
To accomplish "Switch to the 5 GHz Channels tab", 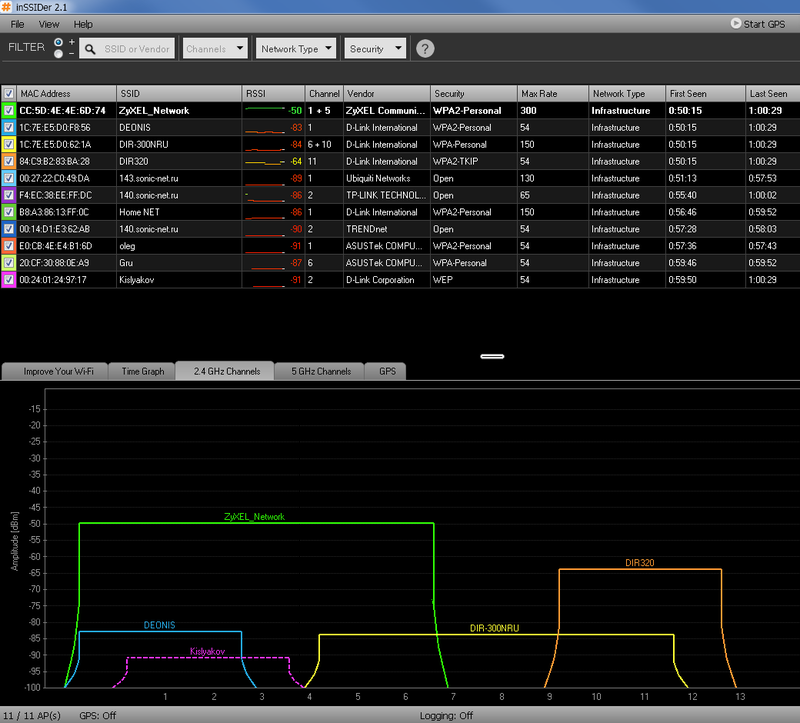I will (x=320, y=371).
